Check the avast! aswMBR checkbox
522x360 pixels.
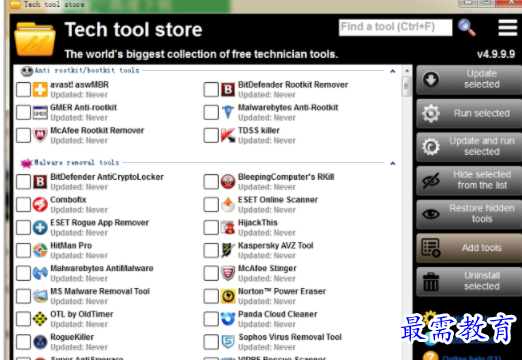click(x=23, y=90)
